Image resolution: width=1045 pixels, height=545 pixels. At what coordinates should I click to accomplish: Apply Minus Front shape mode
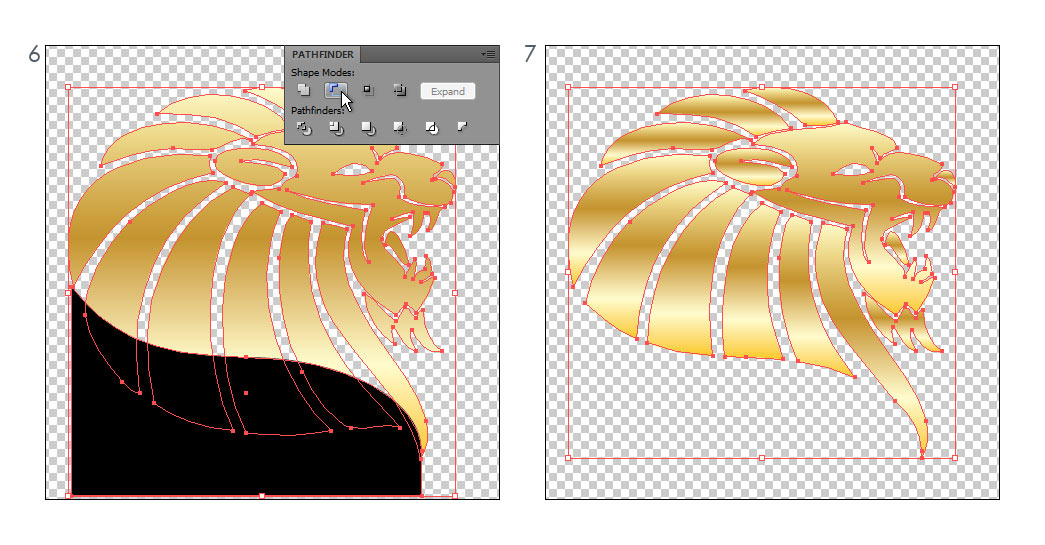coord(336,90)
